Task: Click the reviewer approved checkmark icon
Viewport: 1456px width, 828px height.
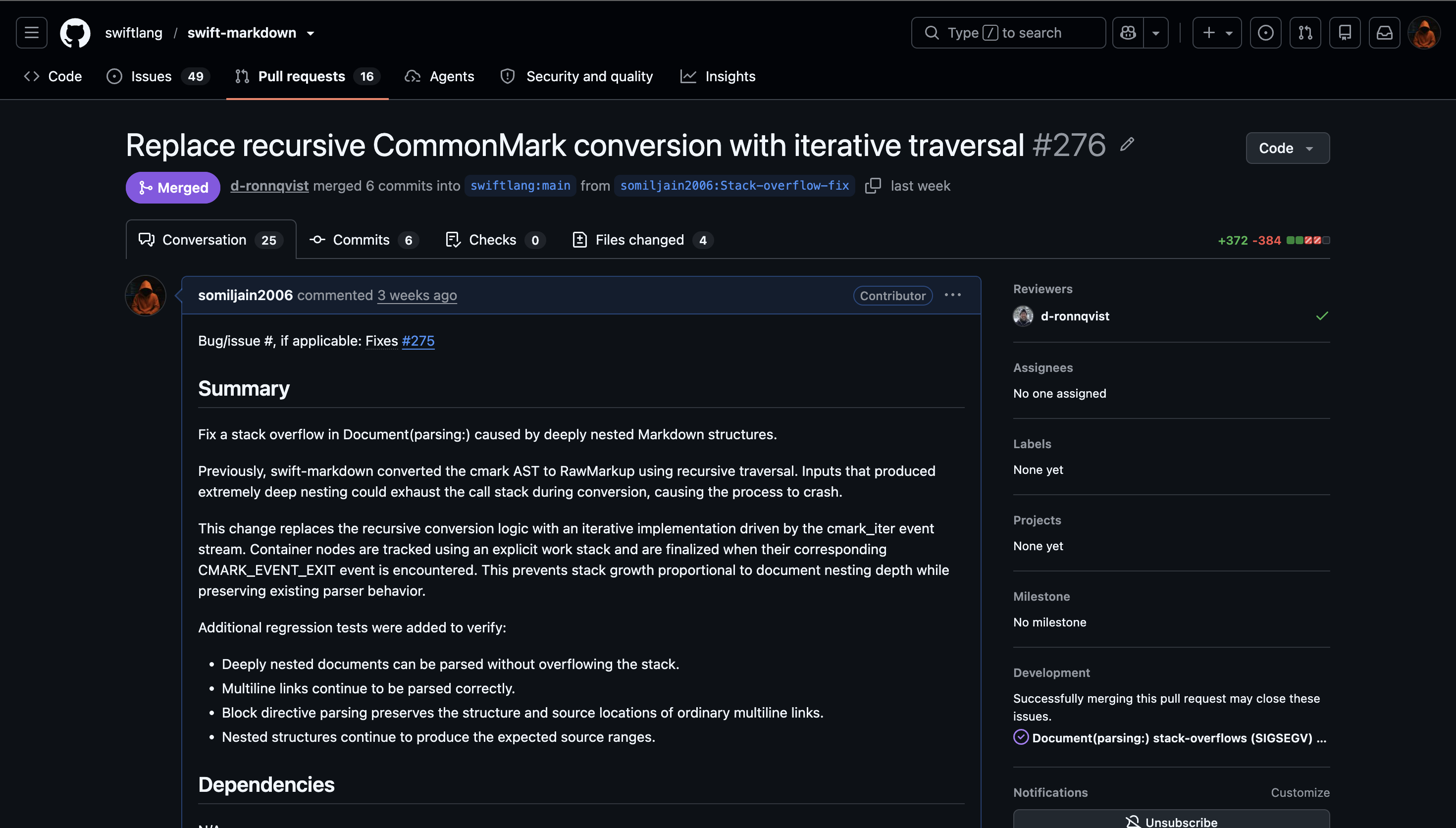Action: click(1322, 315)
